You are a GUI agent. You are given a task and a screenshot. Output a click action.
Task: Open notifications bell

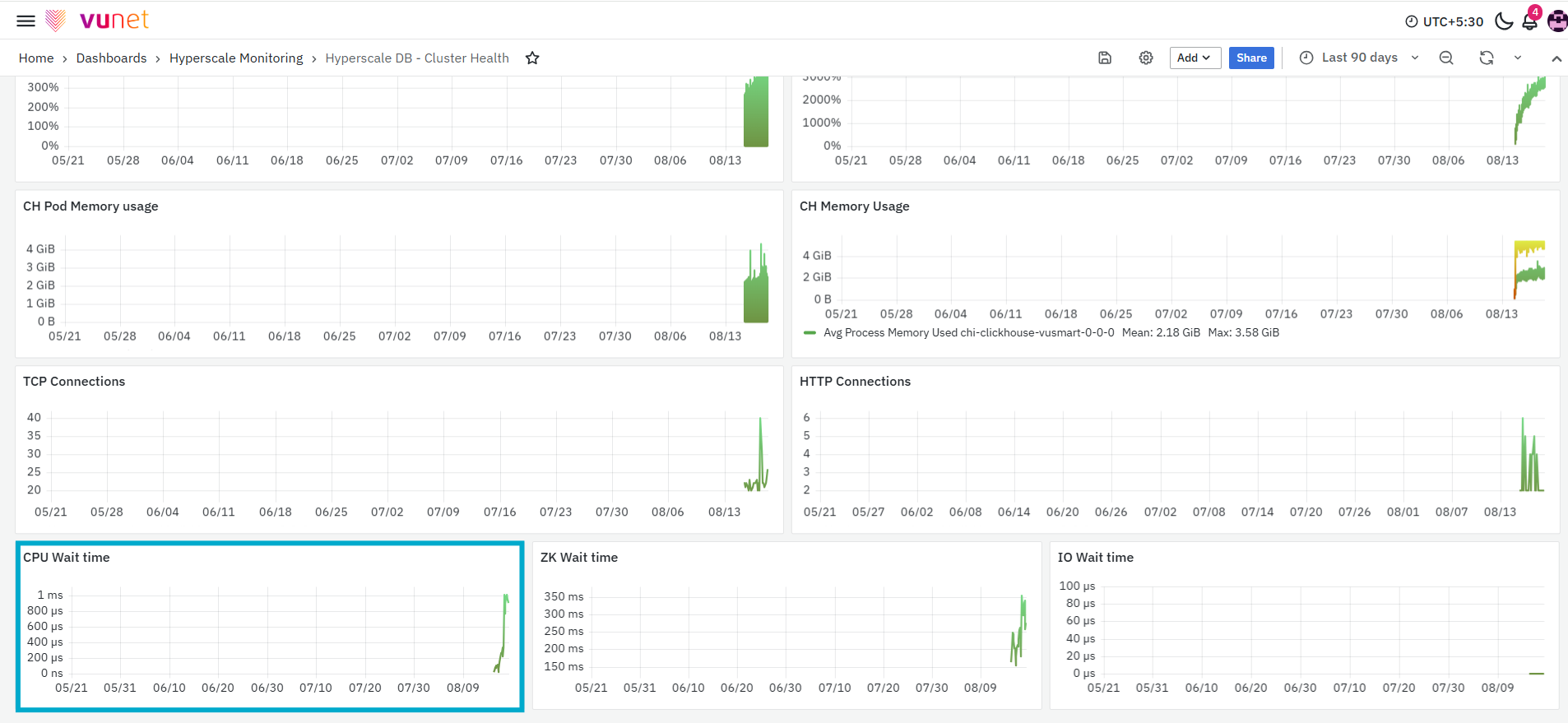click(1530, 21)
